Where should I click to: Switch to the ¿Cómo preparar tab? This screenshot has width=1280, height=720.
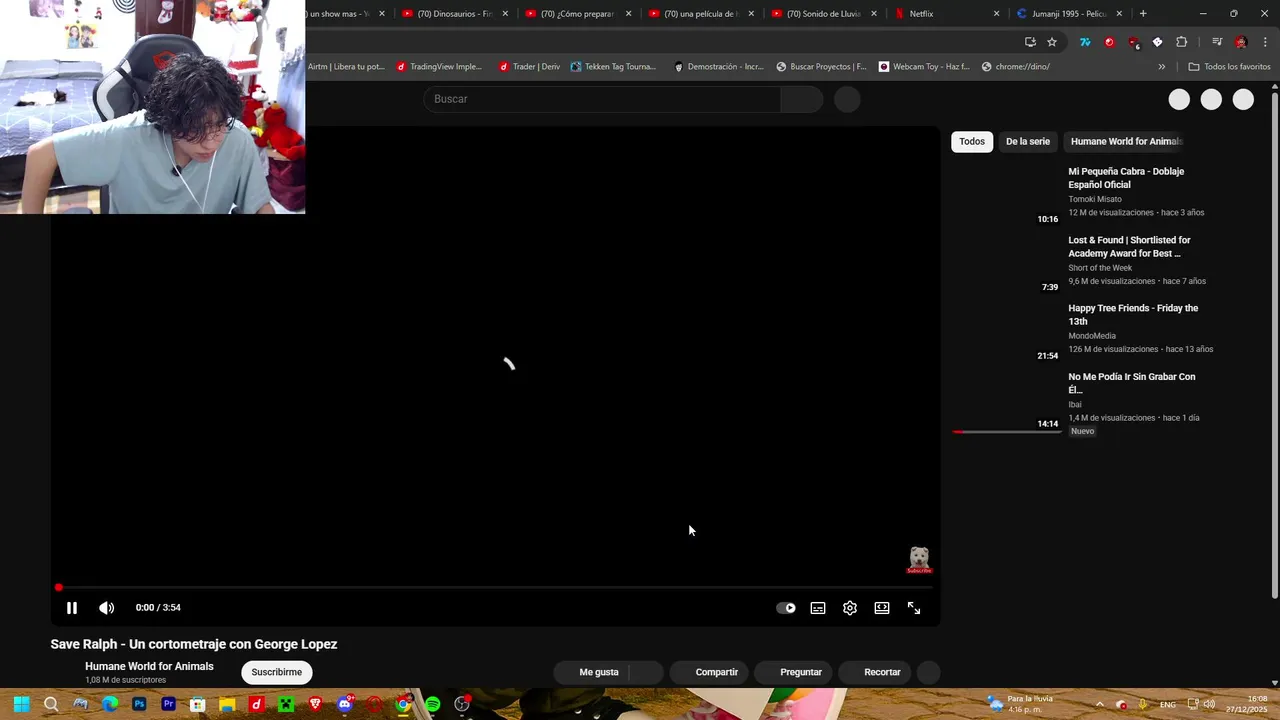(578, 14)
